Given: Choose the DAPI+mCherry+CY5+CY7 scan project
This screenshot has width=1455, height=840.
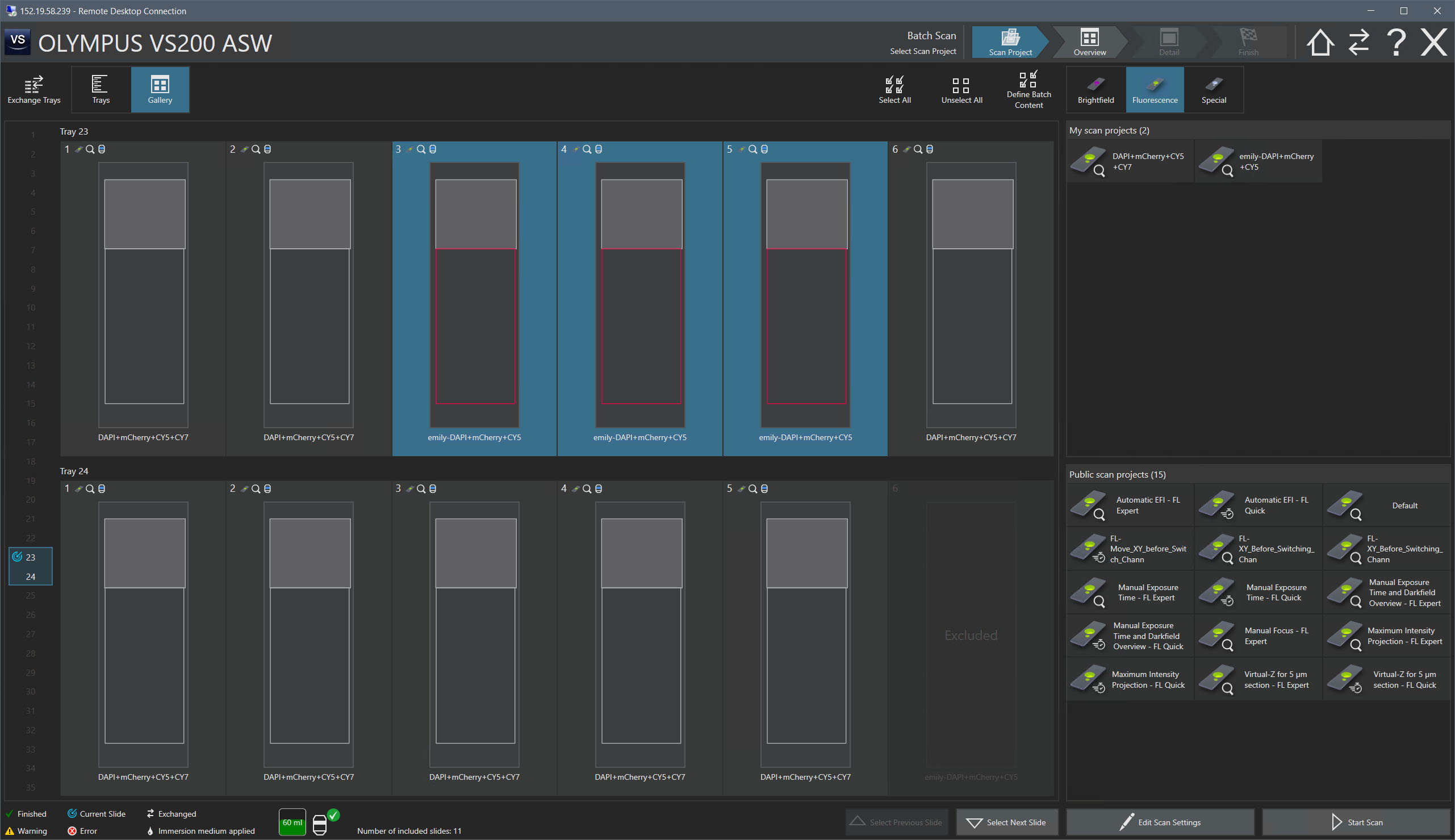Looking at the screenshot, I should (x=1130, y=161).
